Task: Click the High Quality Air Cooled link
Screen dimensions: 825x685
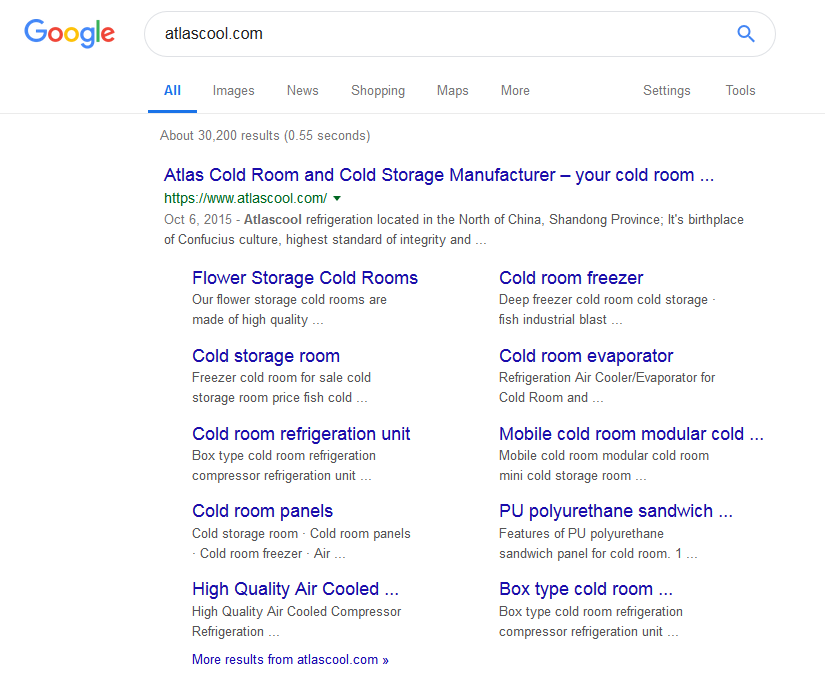Action: [295, 589]
